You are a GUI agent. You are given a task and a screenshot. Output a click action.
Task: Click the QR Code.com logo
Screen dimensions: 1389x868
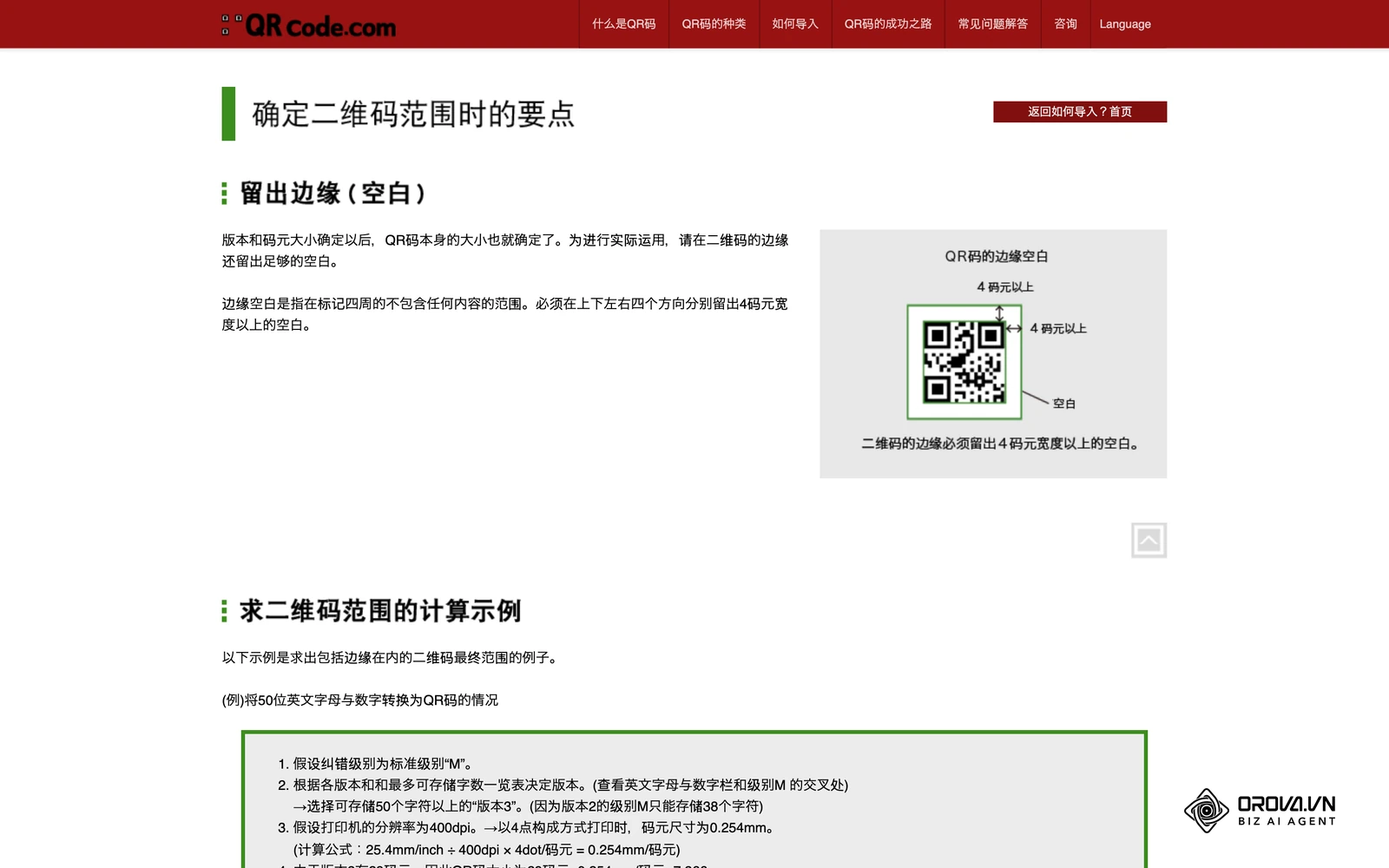309,25
